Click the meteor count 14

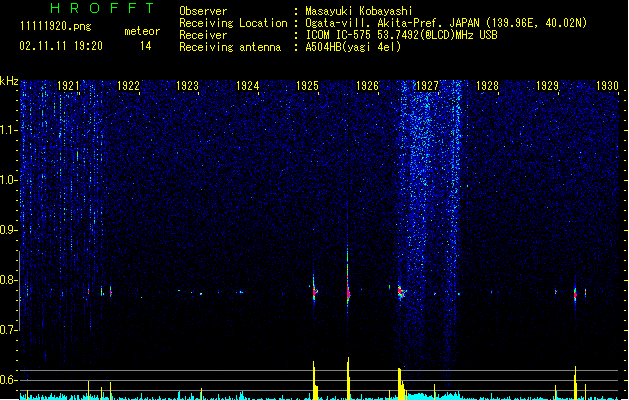pyautogui.click(x=146, y=46)
